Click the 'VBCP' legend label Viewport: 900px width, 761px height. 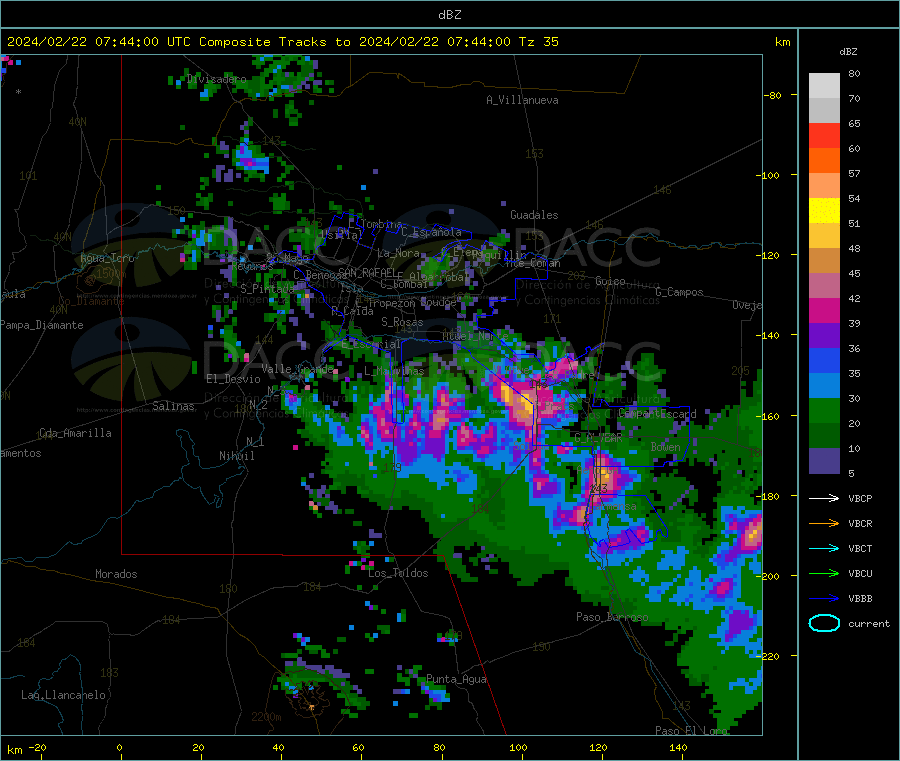860,499
